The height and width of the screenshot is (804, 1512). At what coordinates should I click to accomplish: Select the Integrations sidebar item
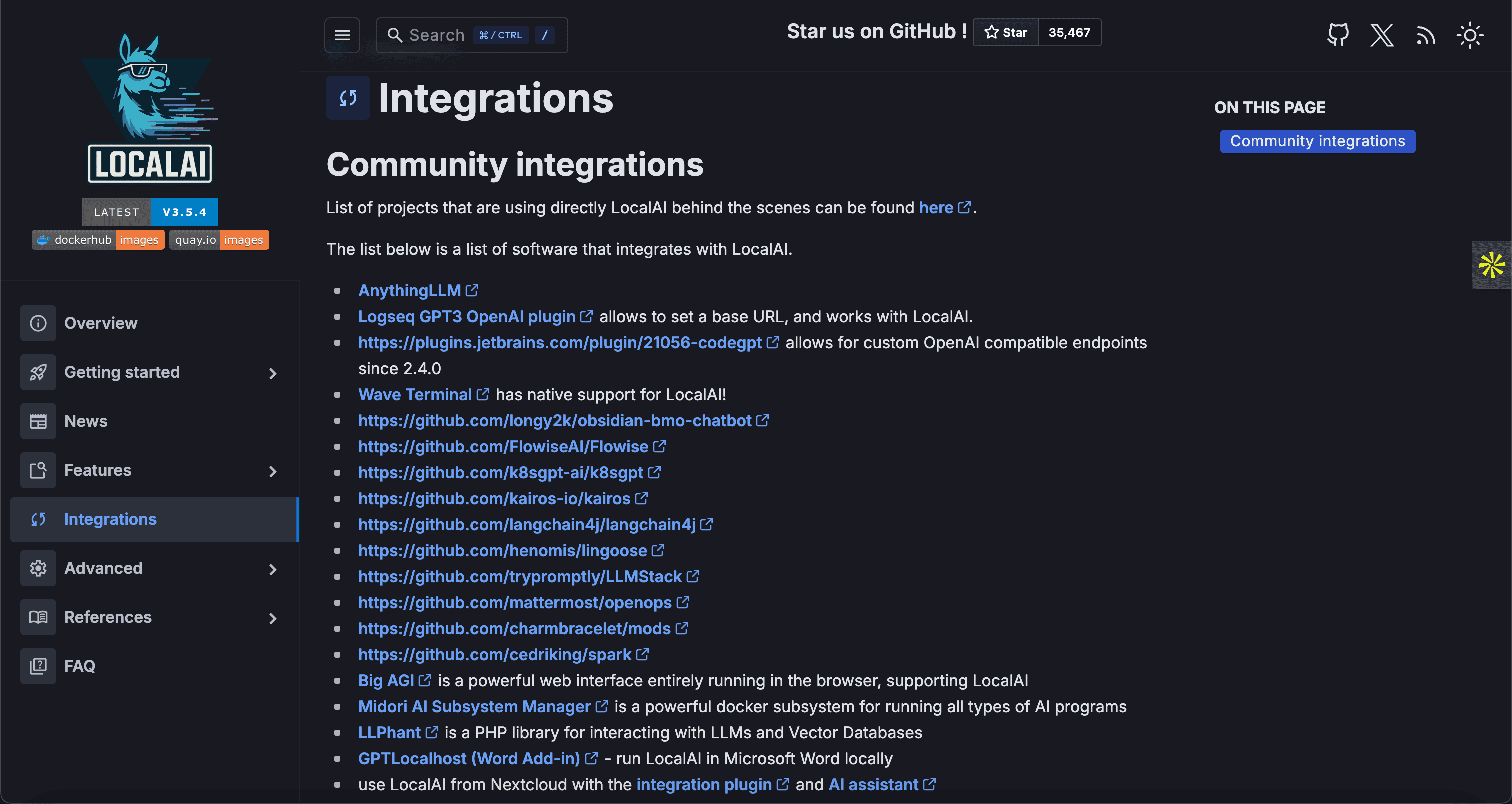coord(155,519)
